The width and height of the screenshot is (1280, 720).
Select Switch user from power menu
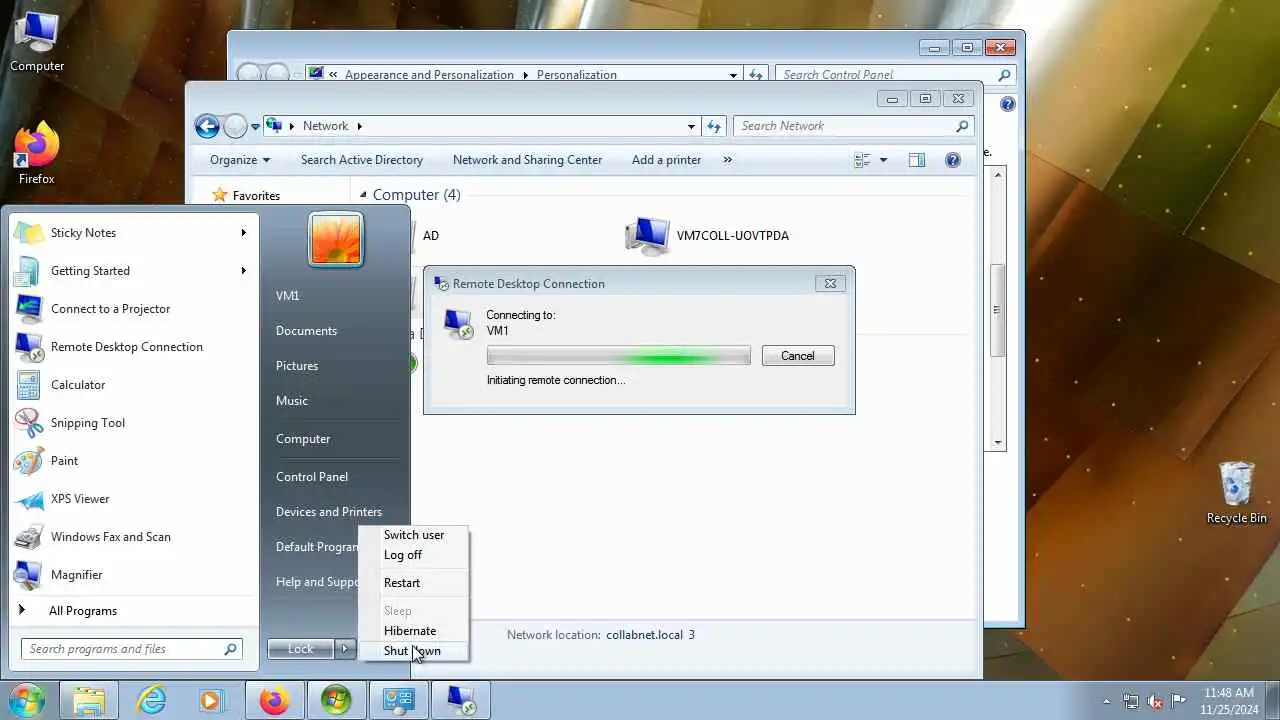pos(414,535)
